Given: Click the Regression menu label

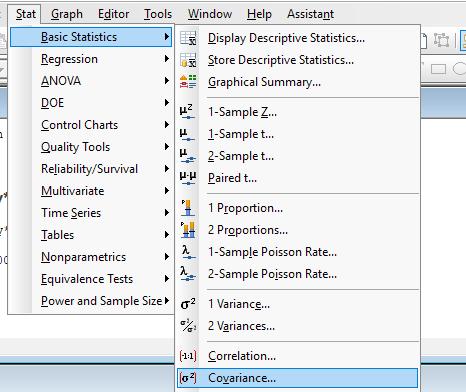Looking at the screenshot, I should 69,59.
